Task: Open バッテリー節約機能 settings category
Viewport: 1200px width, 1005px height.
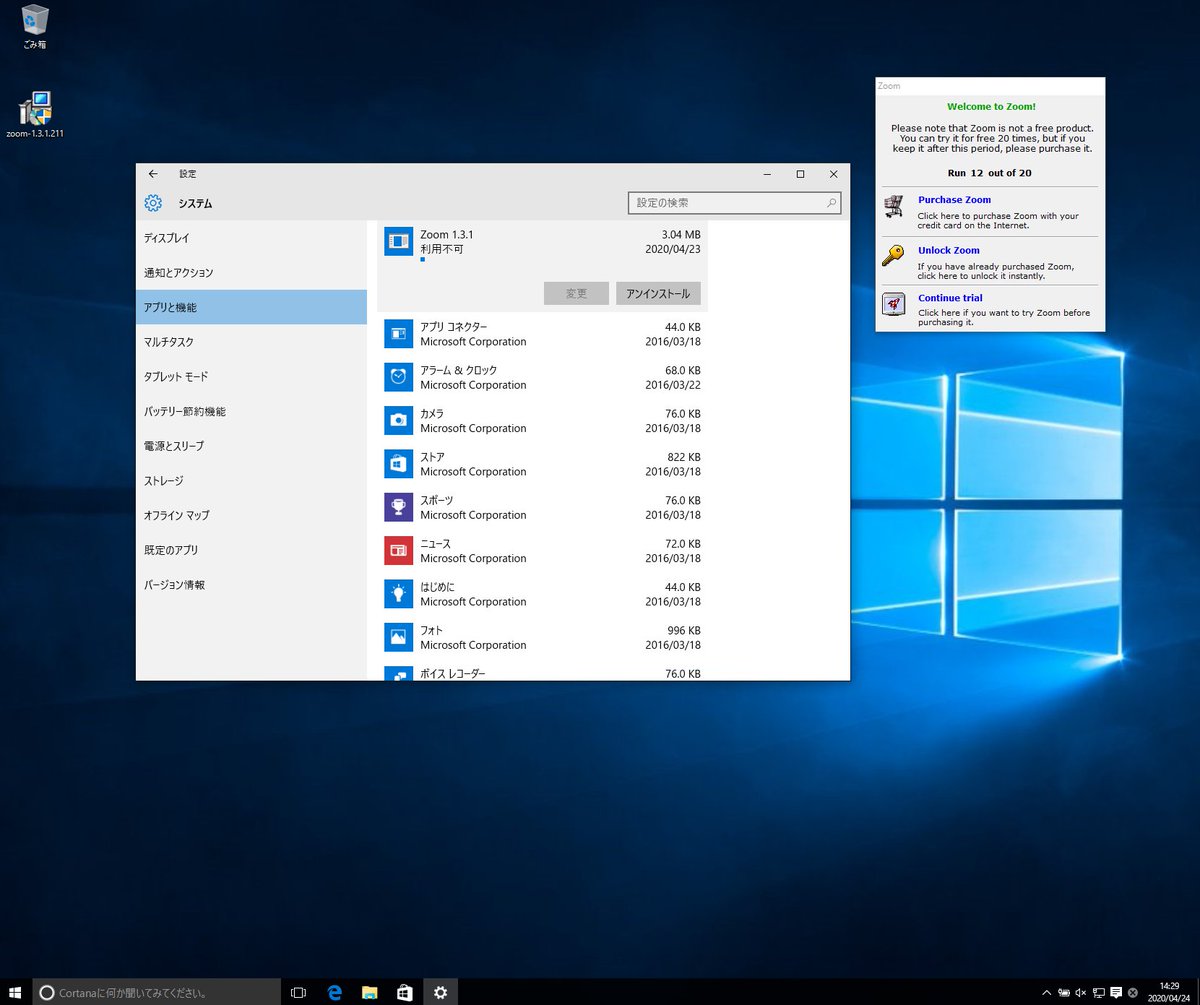Action: click(251, 411)
